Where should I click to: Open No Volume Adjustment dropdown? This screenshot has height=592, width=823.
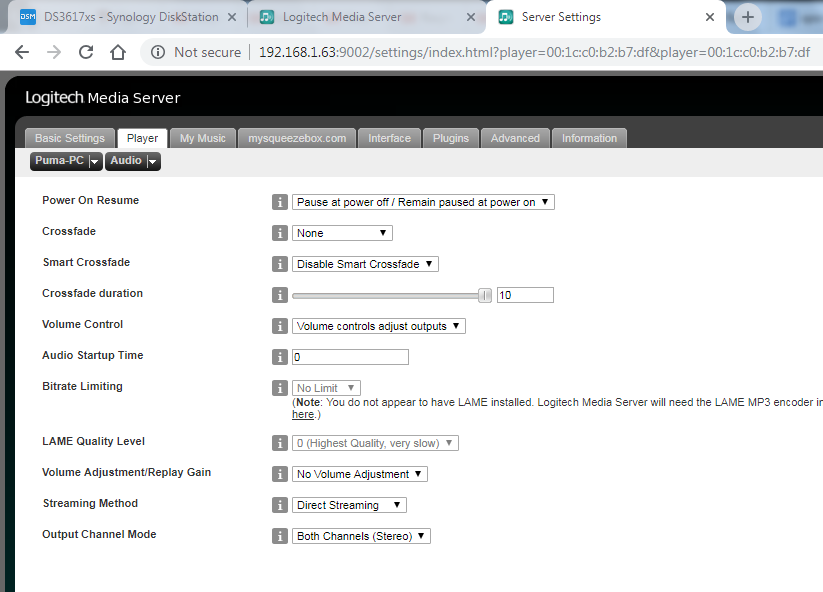tap(360, 474)
